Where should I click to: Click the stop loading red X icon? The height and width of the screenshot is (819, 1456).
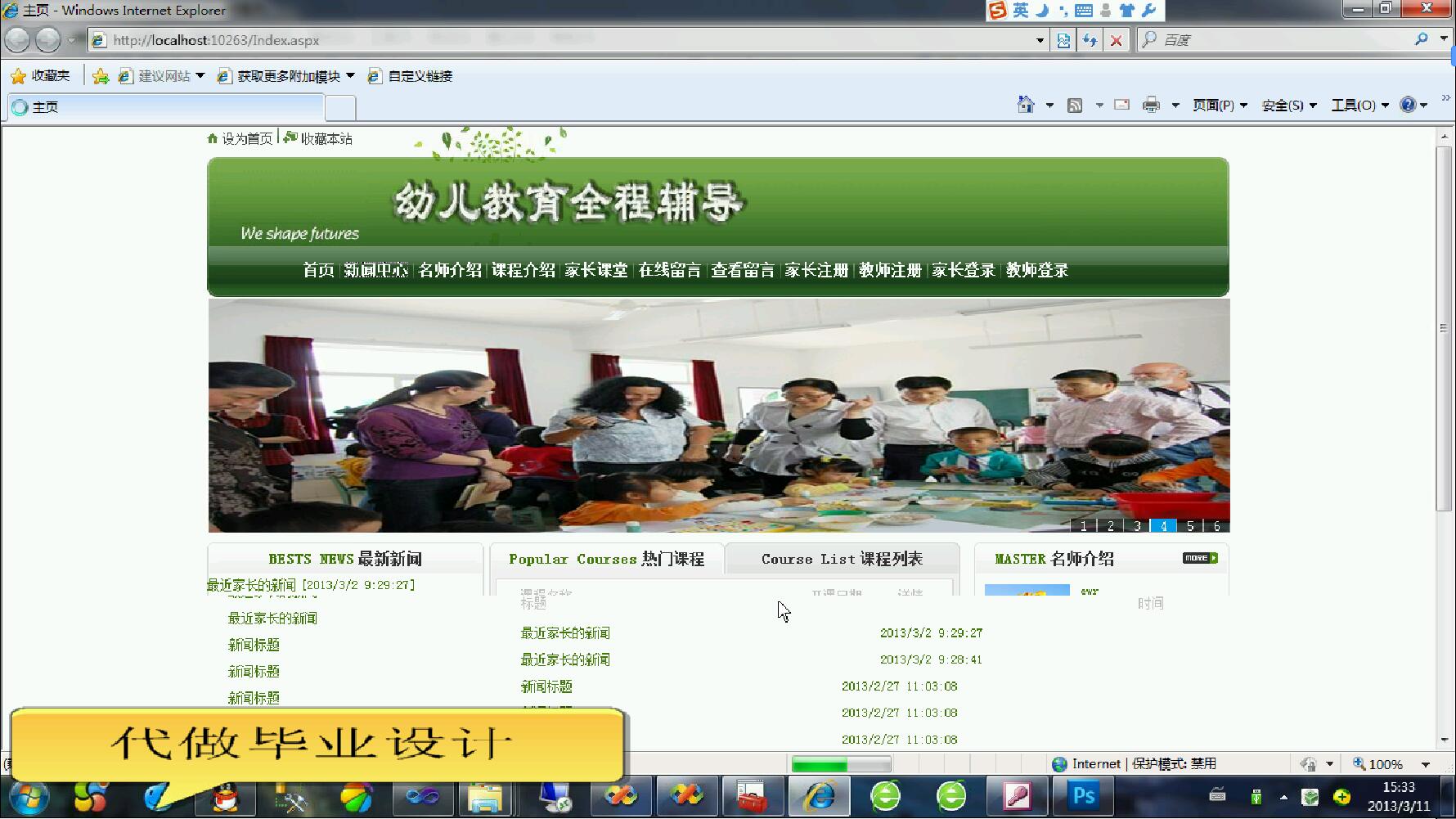(x=1116, y=40)
